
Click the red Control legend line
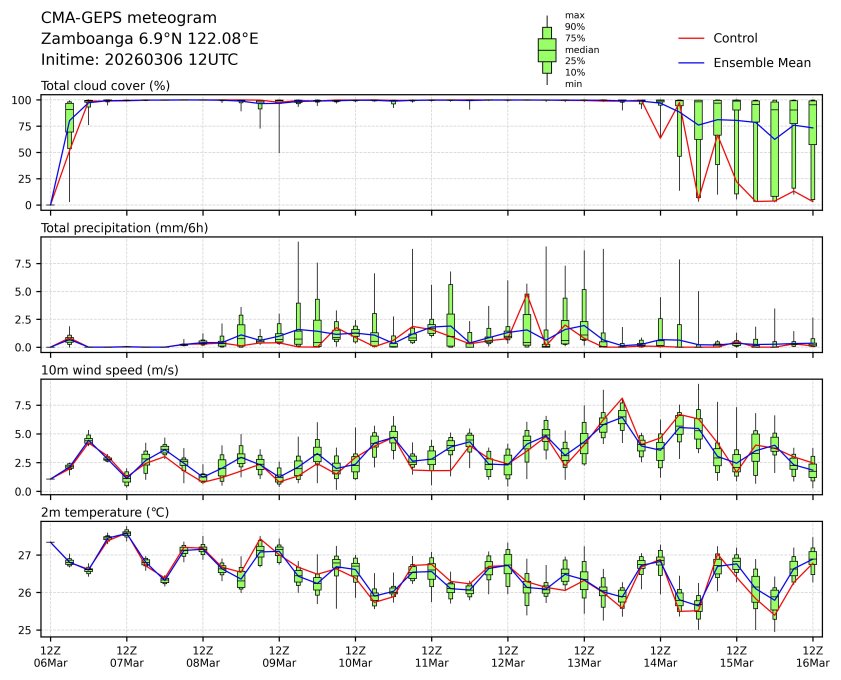click(x=691, y=38)
